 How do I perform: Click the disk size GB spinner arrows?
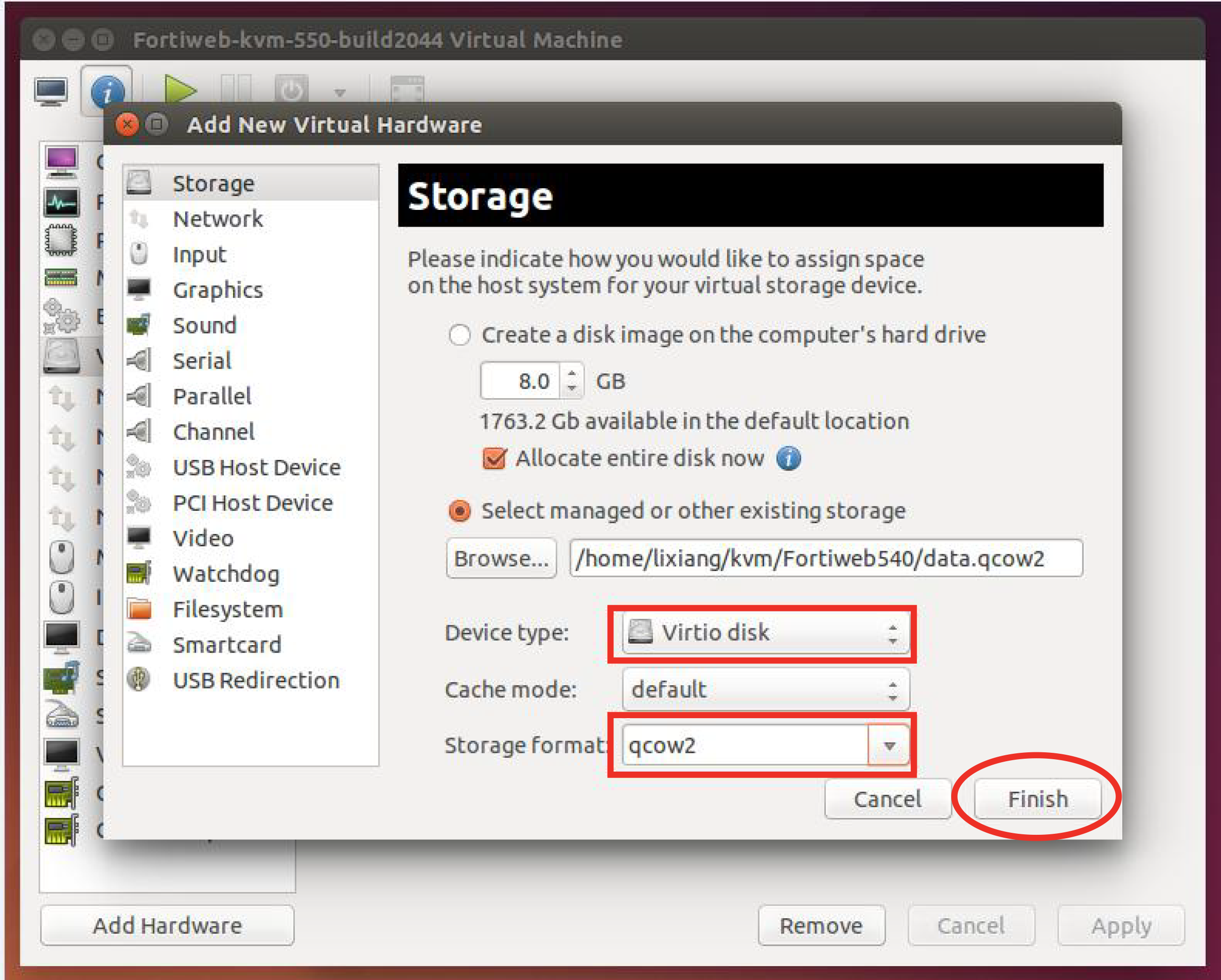tap(572, 381)
